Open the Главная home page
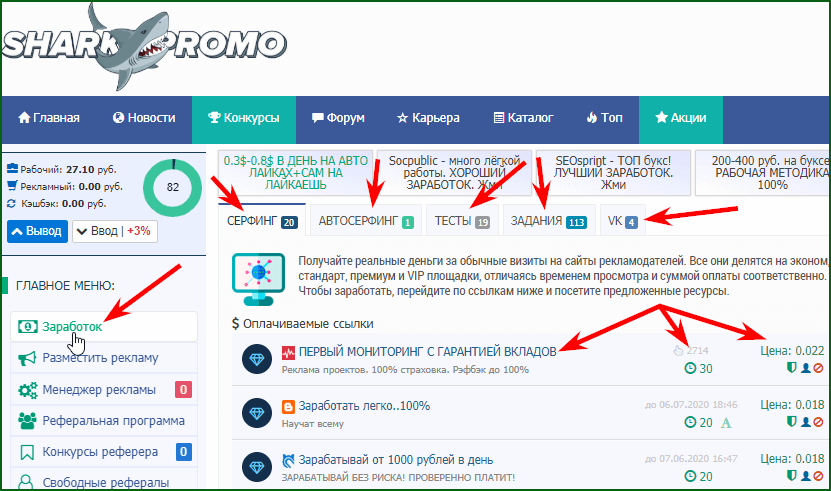The image size is (831, 491). 49,118
